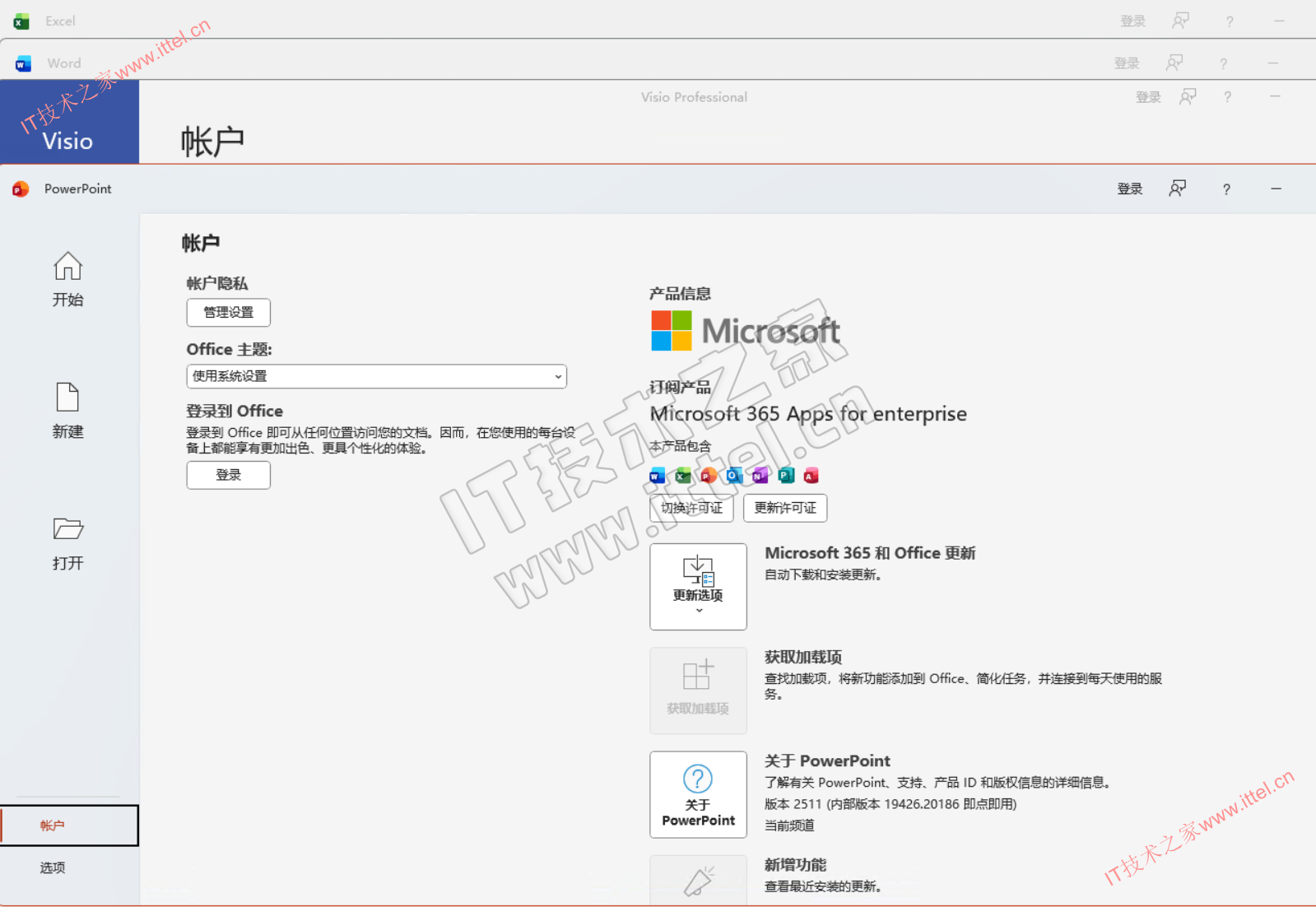Click the Access icon under 本产品包含
This screenshot has height=907, width=1316.
coord(811,476)
